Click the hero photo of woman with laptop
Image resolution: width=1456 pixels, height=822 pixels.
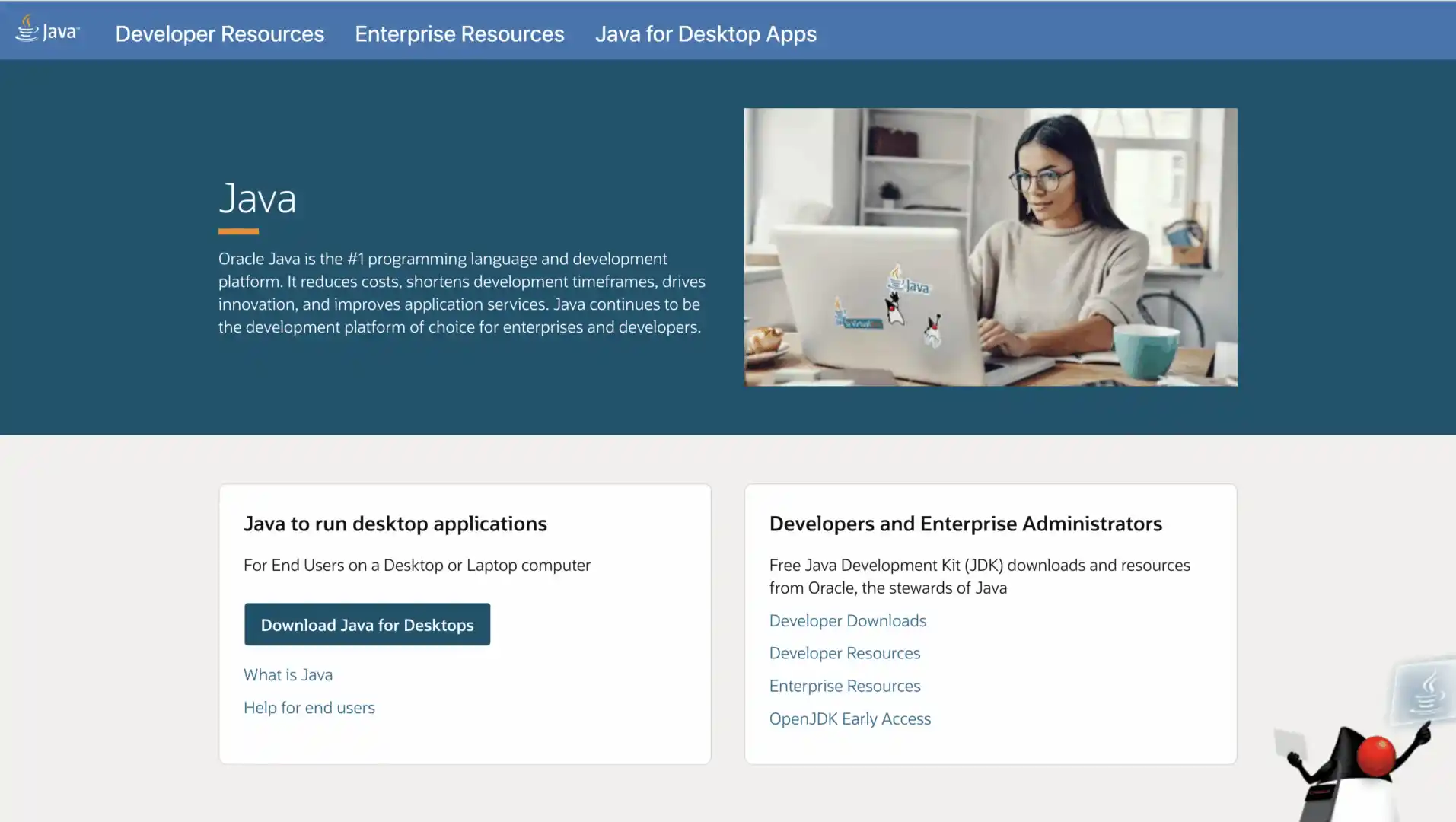[990, 247]
